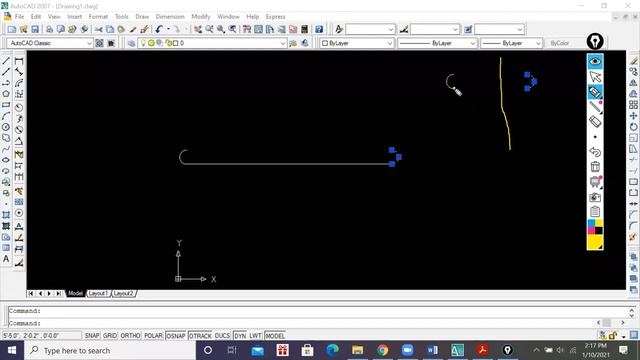Open the AutoCAD Classic workspace dropdown

(x=50, y=43)
